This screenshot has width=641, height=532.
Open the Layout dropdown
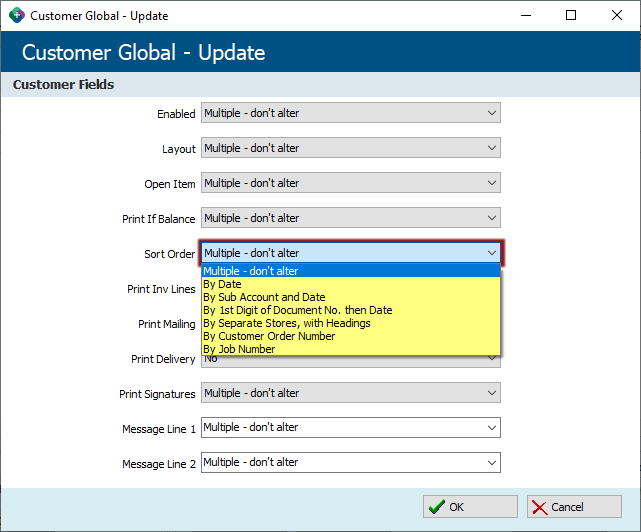350,148
